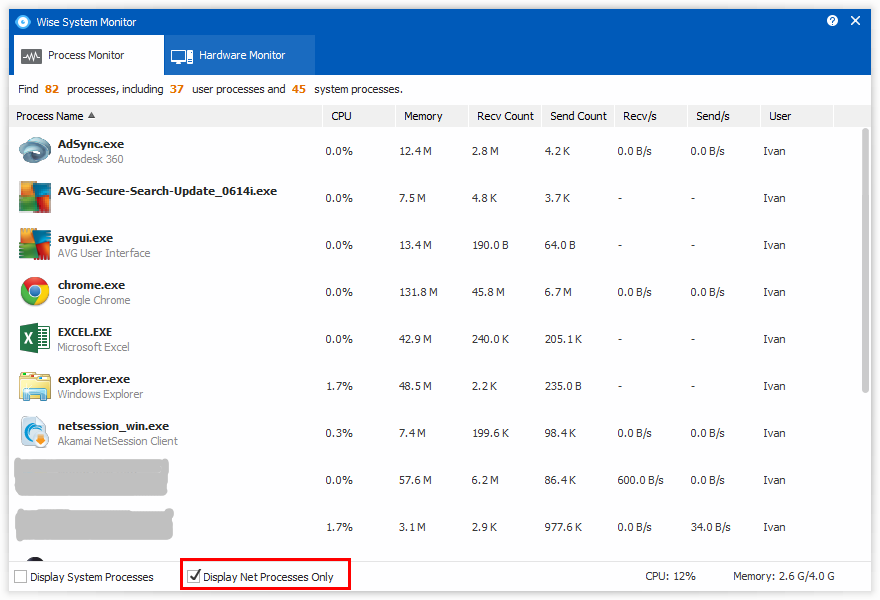The height and width of the screenshot is (600, 880).
Task: Click the 45 system processes count
Action: pos(299,89)
